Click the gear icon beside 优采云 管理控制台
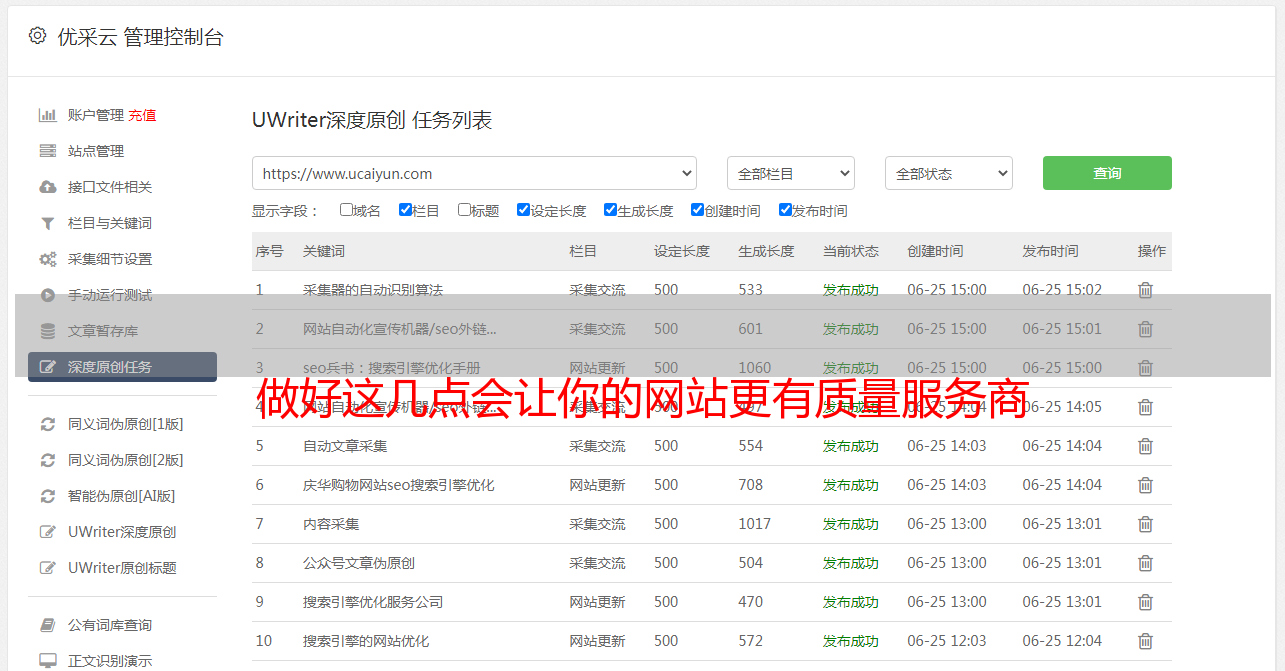This screenshot has width=1285, height=671. (x=37, y=36)
